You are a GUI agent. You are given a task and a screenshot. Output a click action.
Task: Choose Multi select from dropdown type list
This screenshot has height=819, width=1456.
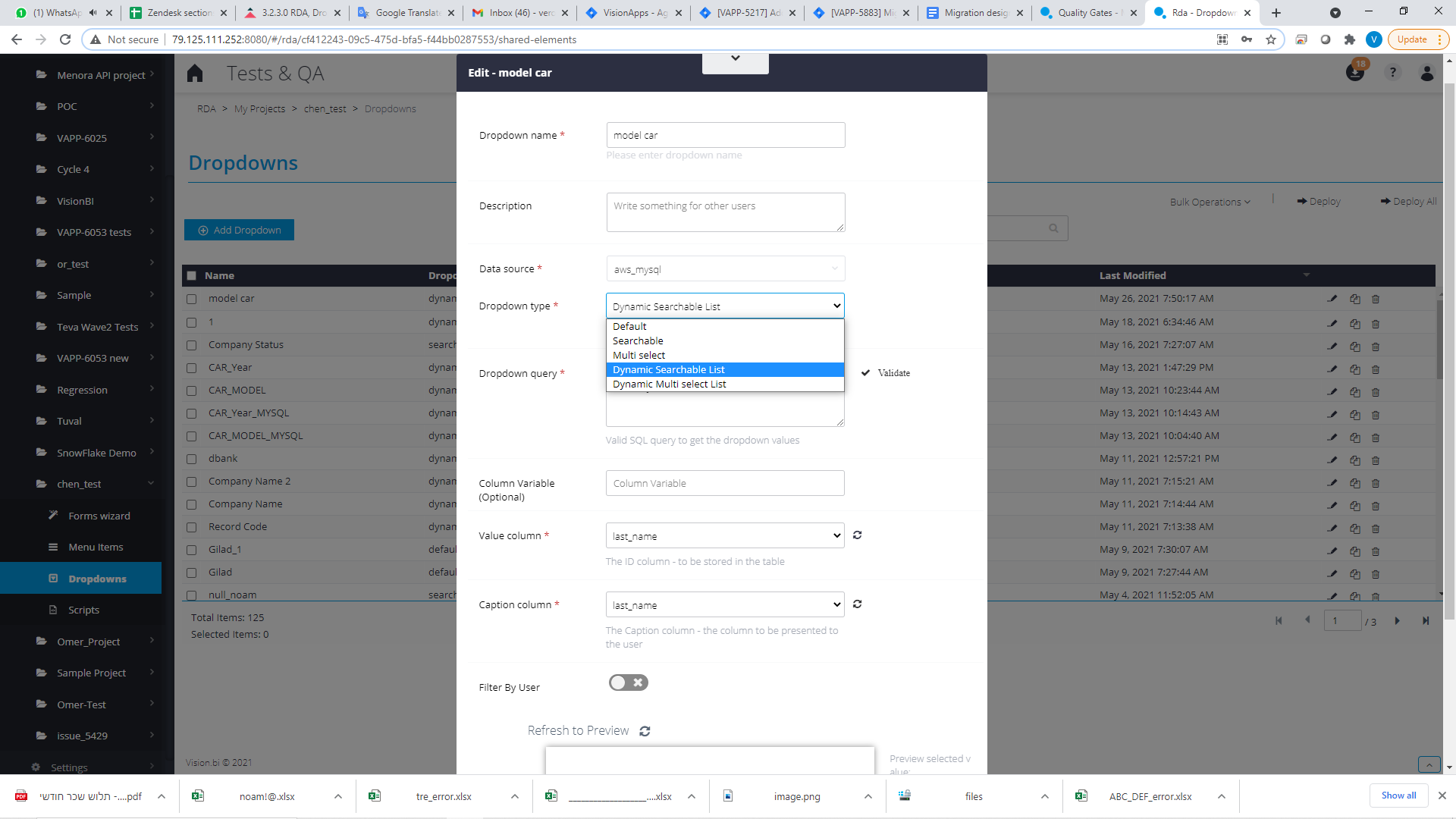725,355
